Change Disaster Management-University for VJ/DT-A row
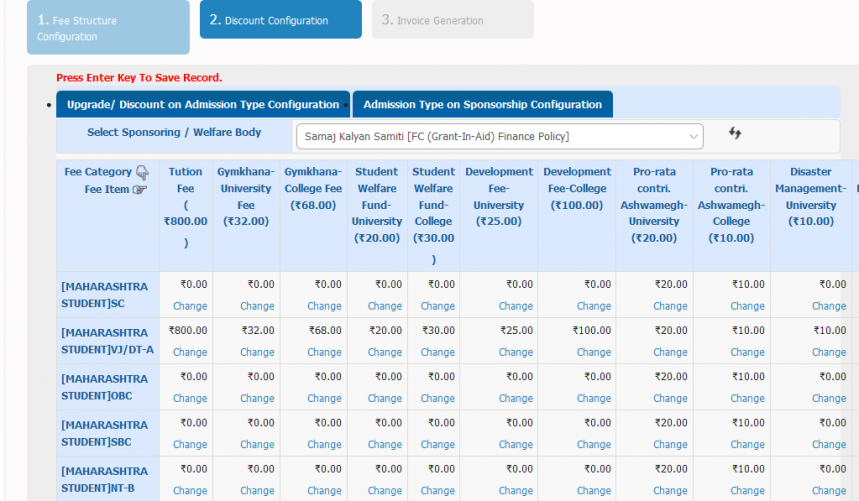Image resolution: width=859 pixels, height=501 pixels. [x=829, y=352]
